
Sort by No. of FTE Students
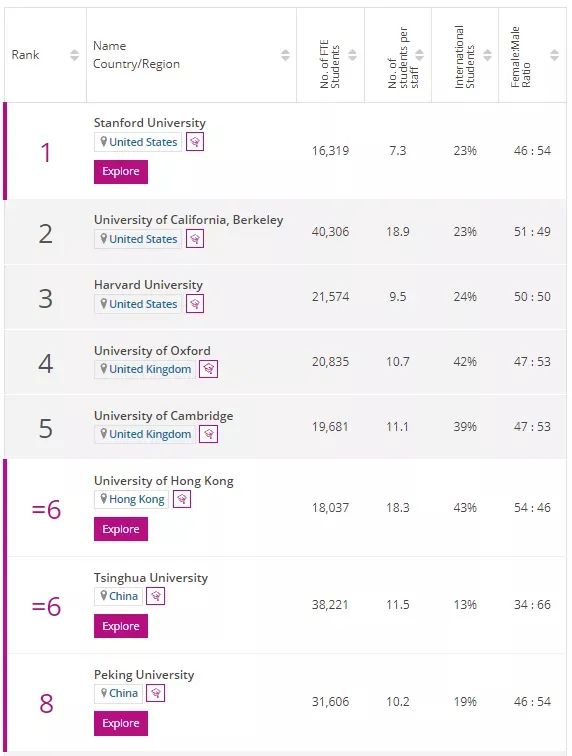(x=353, y=55)
